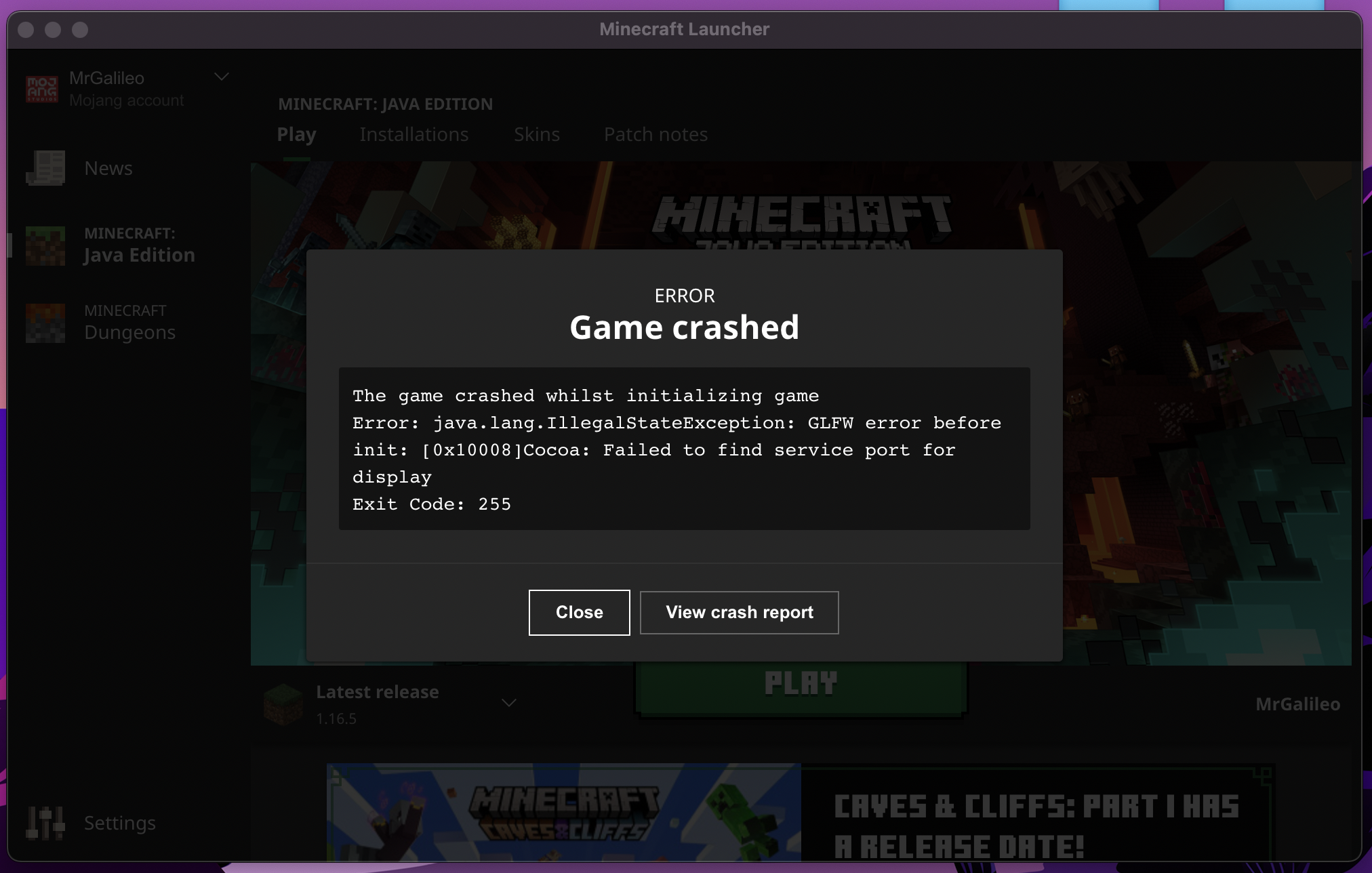Switch to the Installations tab
This screenshot has width=1372, height=873.
pyautogui.click(x=413, y=134)
